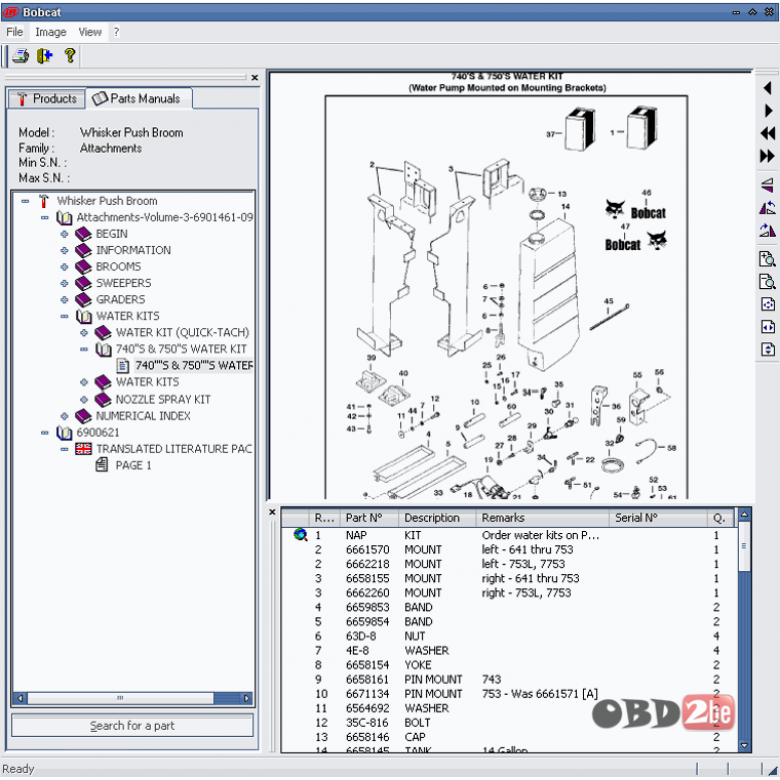
Task: Open the ? help menu
Action: coord(116,32)
